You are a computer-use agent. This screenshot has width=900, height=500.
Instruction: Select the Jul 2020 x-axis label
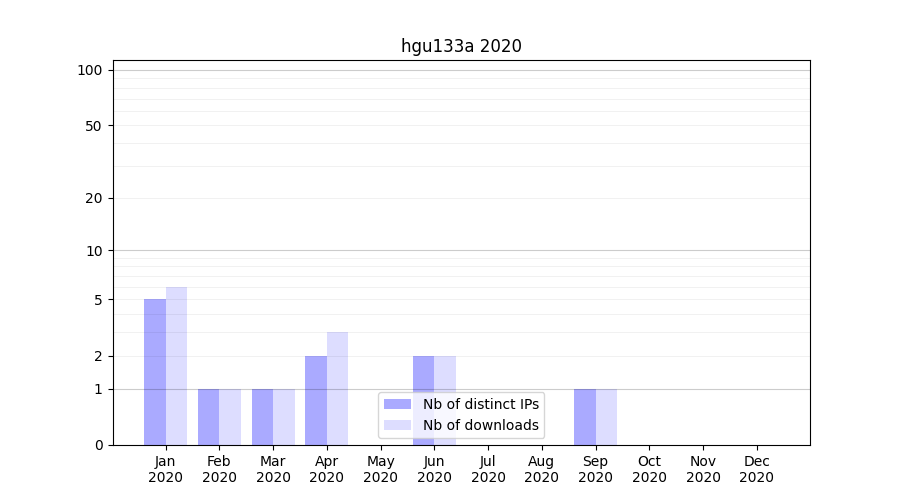[488, 469]
